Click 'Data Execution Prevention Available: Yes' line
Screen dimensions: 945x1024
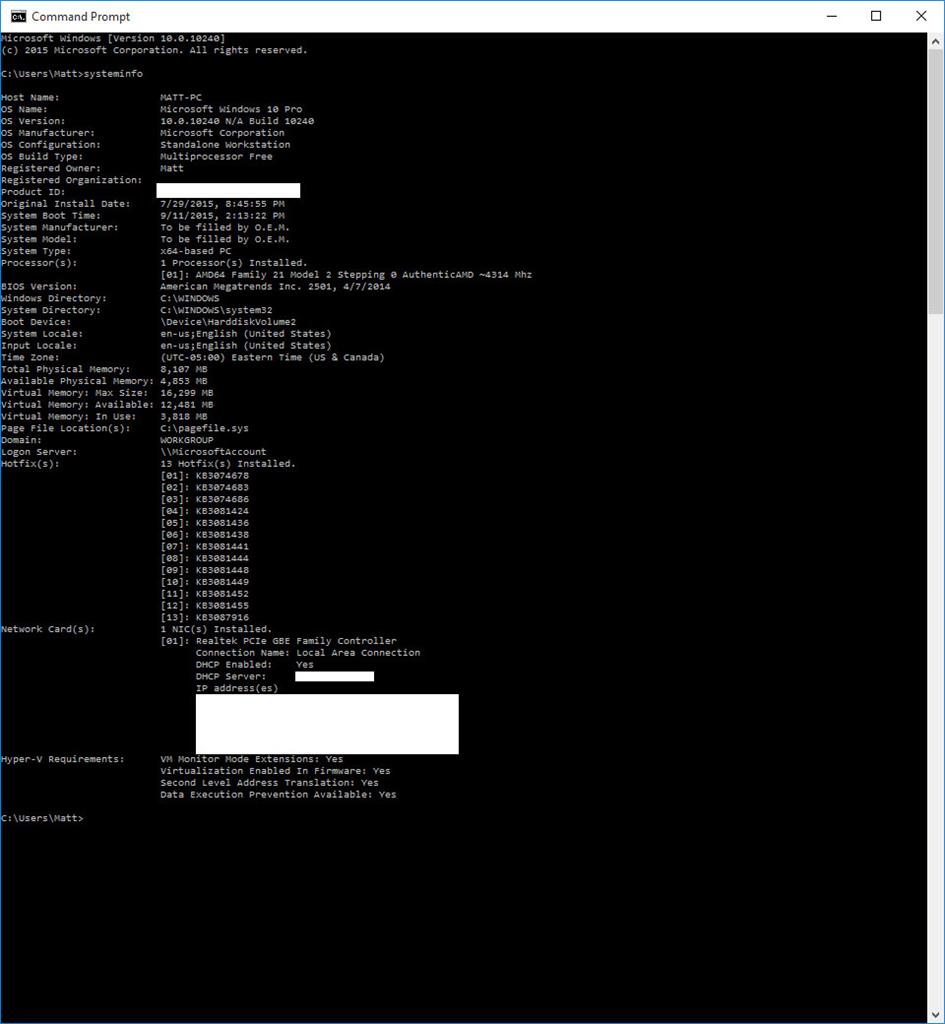(x=278, y=794)
